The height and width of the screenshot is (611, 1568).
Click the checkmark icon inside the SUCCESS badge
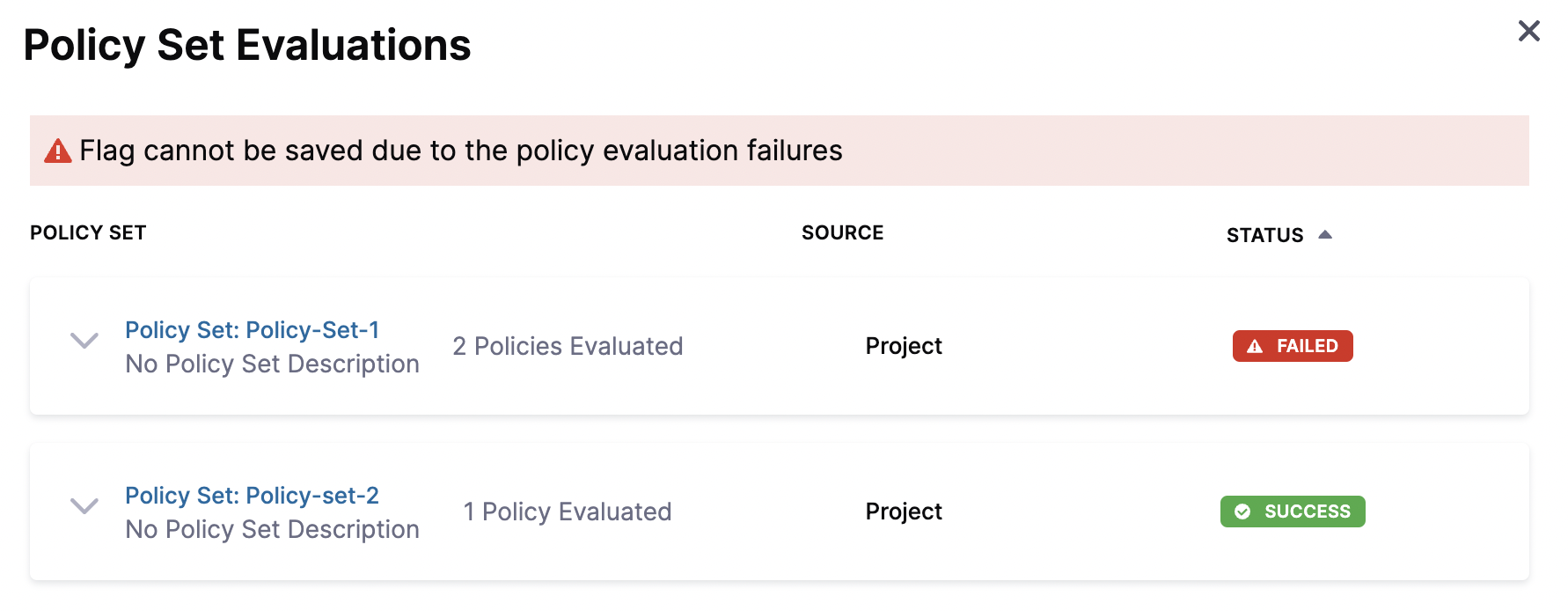point(1242,512)
